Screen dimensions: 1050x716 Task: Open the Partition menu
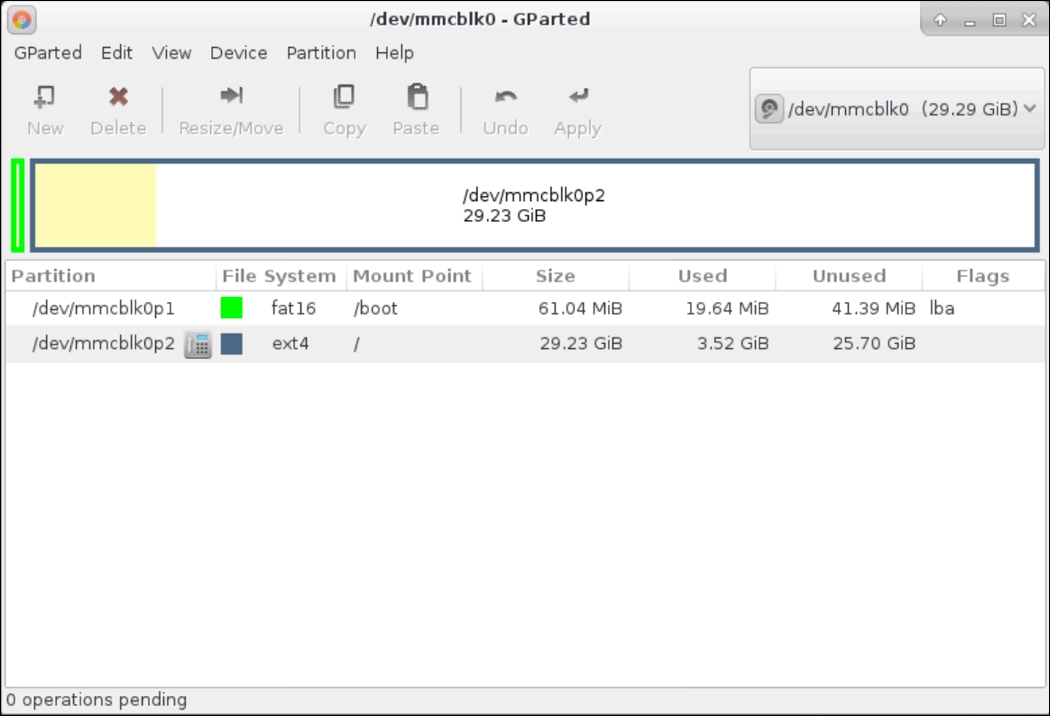pyautogui.click(x=320, y=53)
